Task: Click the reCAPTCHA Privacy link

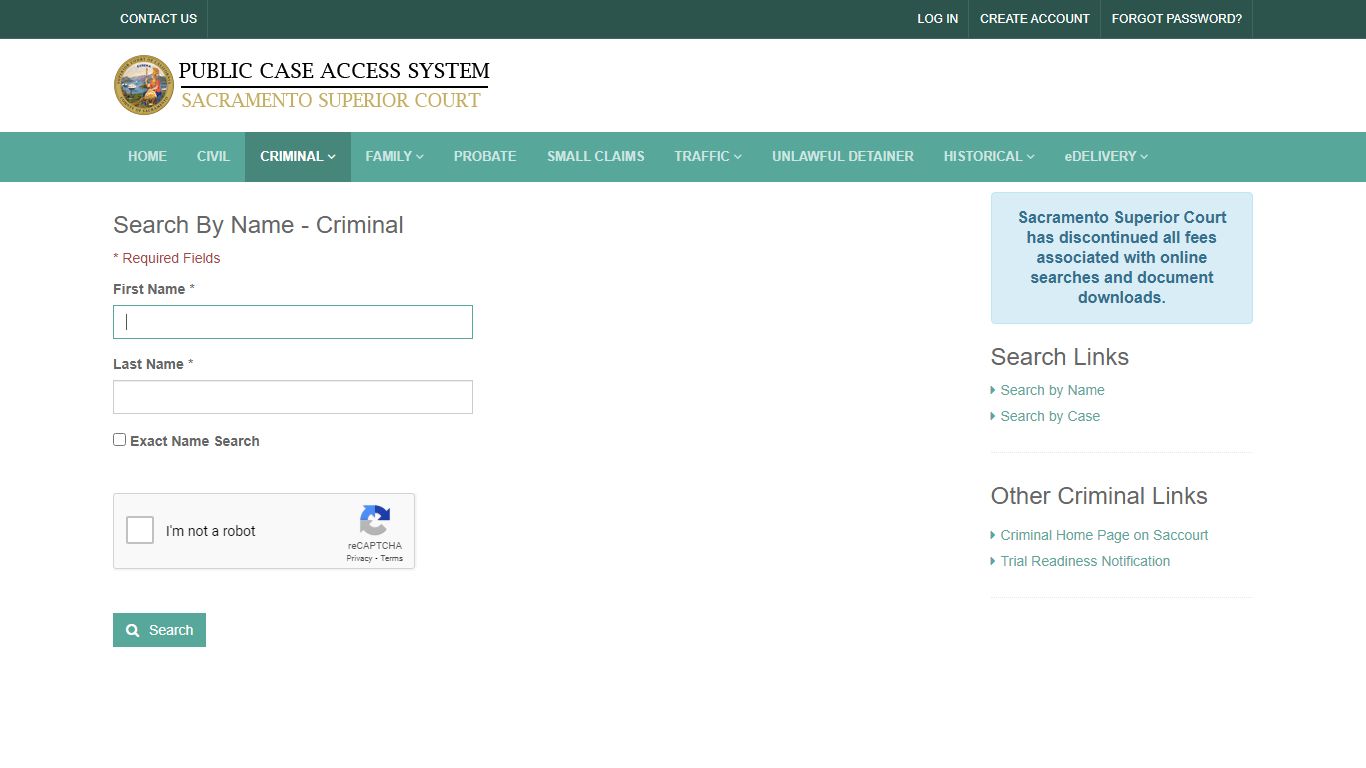Action: [359, 558]
